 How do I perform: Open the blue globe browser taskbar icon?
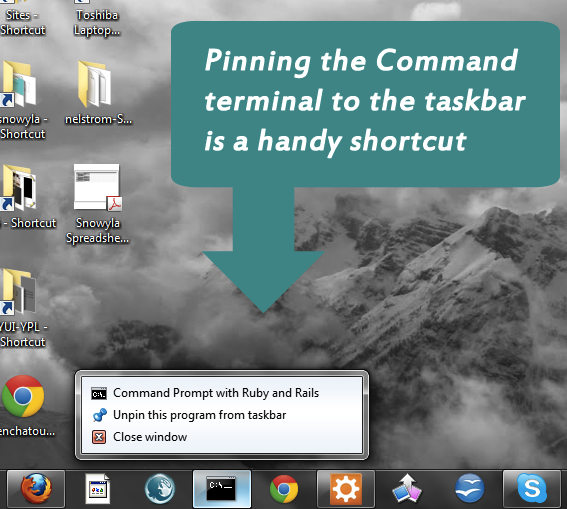[x=159, y=489]
